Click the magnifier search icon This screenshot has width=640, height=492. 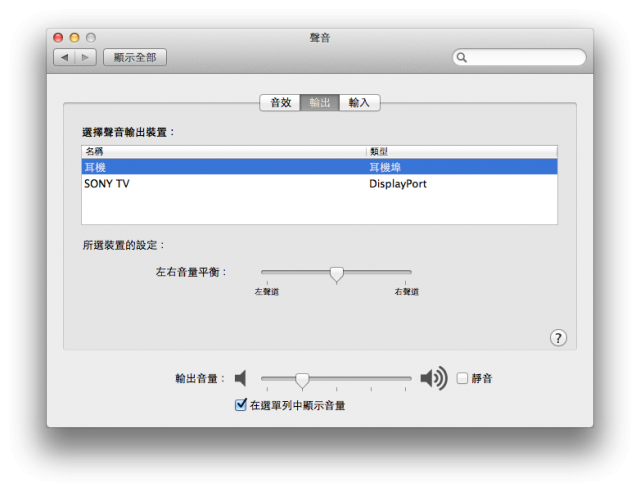[x=462, y=57]
